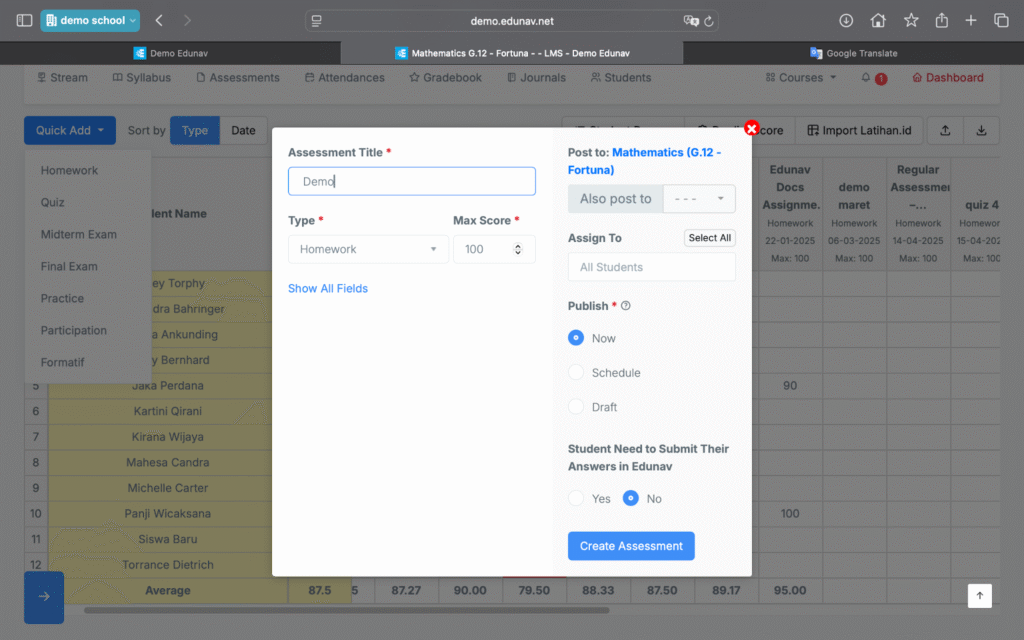Open the Type dropdown showing Homework
1024x640 pixels.
[x=367, y=249]
